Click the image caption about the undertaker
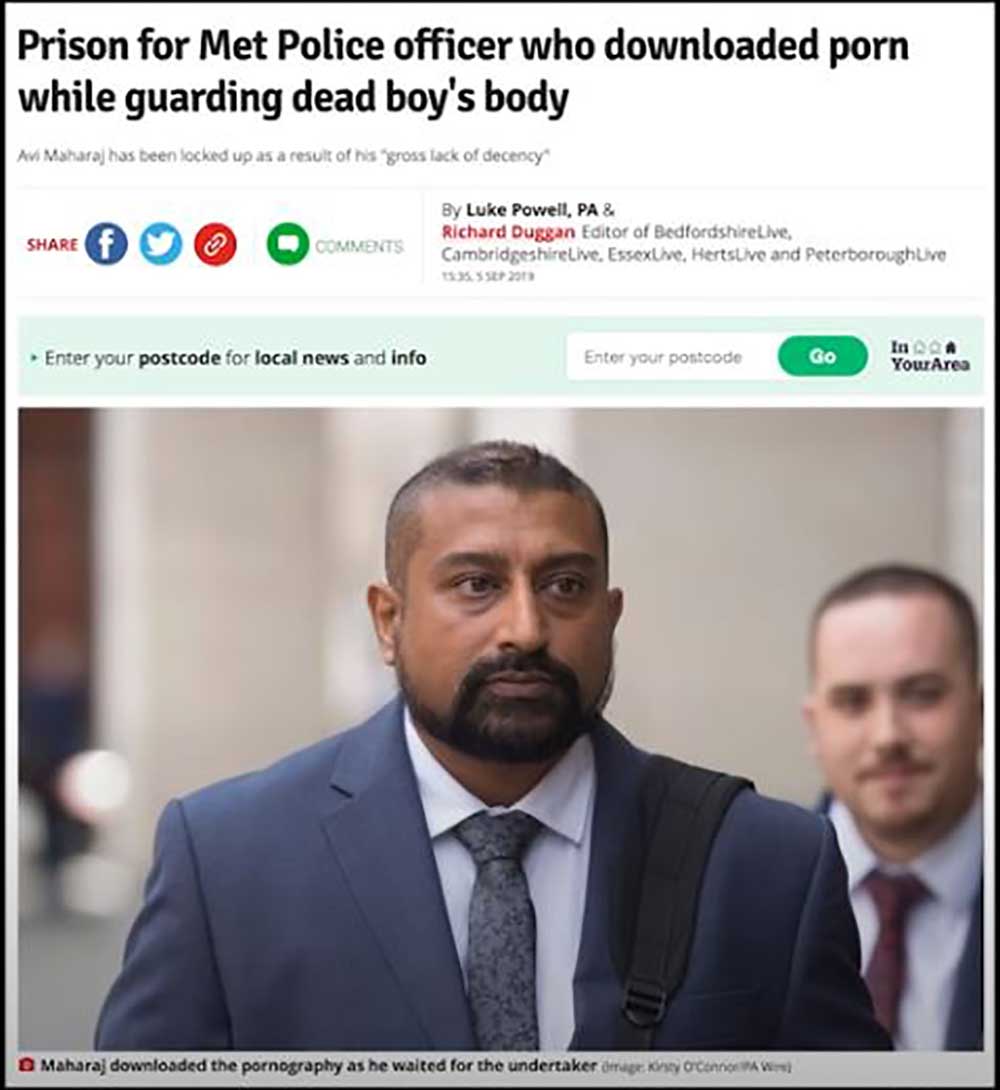 click(318, 1065)
